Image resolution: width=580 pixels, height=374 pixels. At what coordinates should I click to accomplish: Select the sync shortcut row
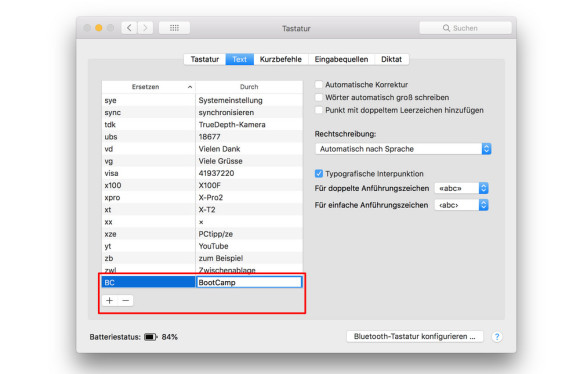[x=202, y=112]
